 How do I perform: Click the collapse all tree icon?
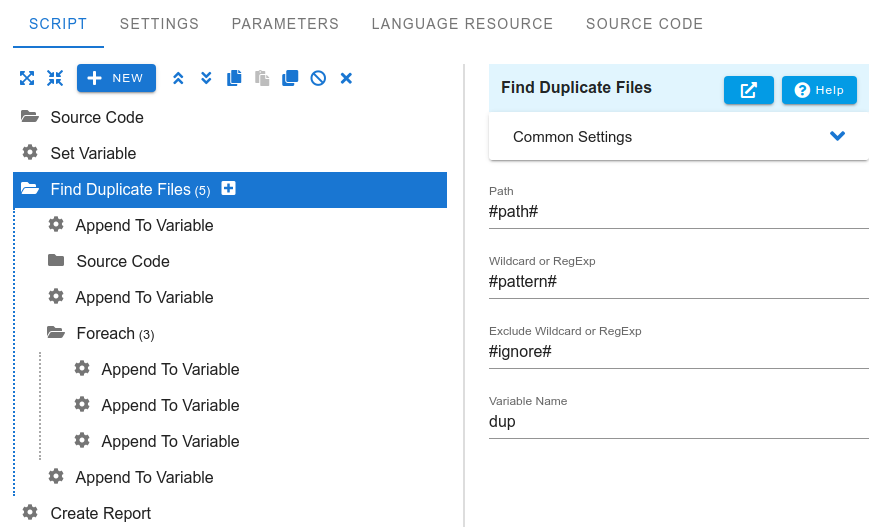tap(55, 78)
